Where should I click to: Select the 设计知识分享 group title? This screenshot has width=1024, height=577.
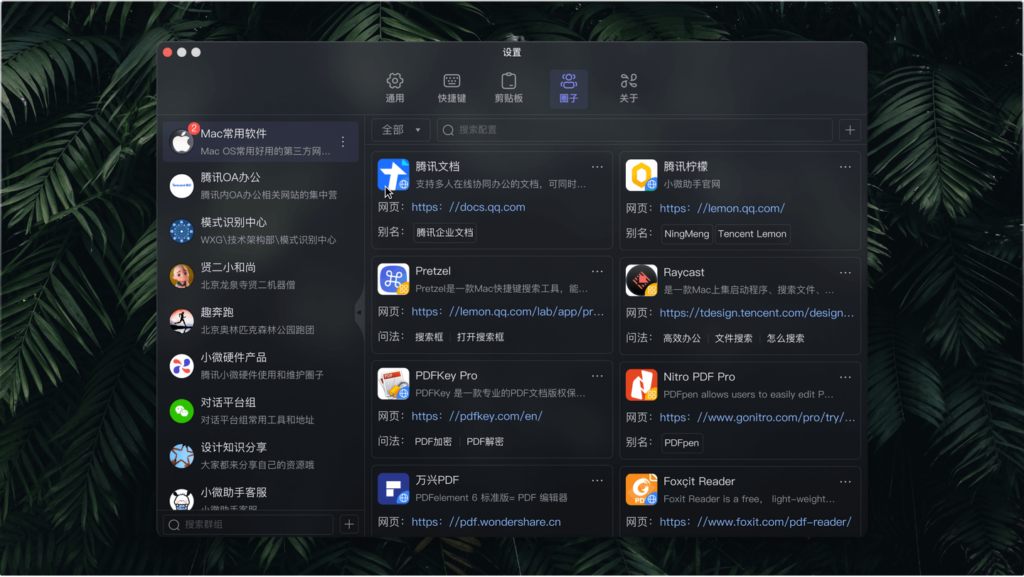click(234, 448)
